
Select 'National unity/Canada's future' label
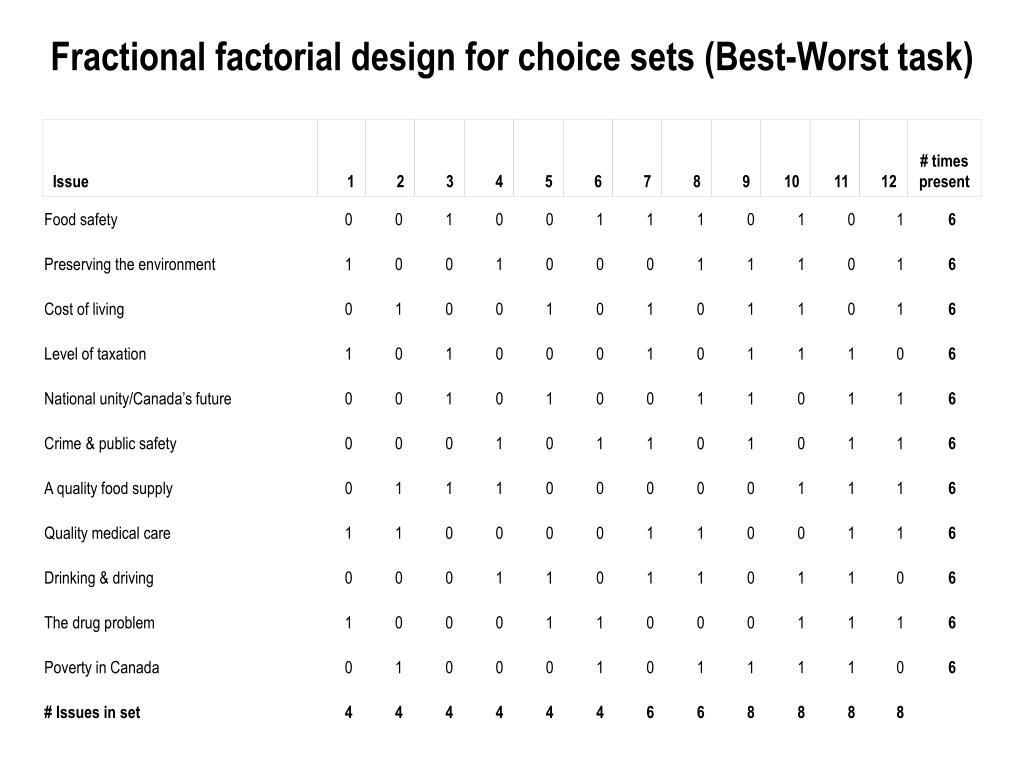pyautogui.click(x=137, y=399)
